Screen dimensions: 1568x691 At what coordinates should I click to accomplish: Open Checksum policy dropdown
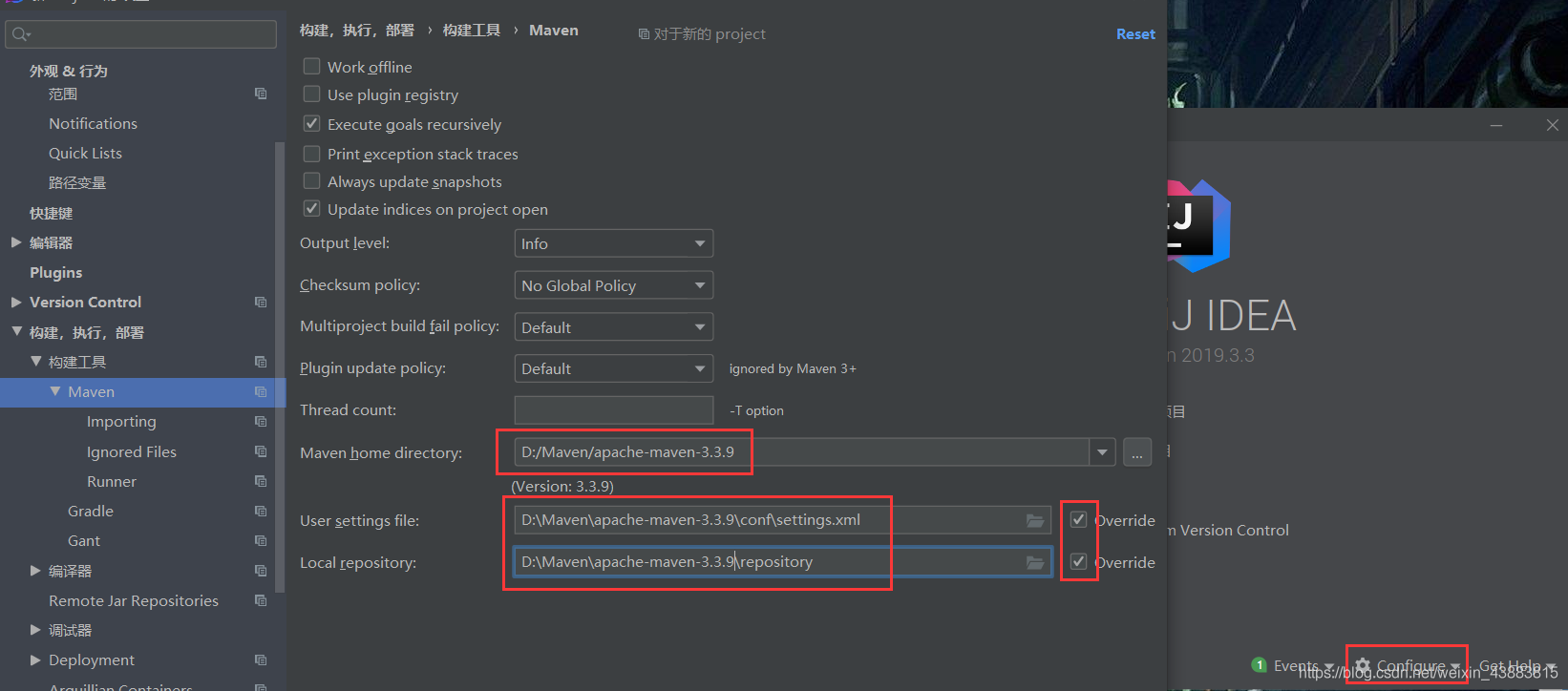pos(613,285)
